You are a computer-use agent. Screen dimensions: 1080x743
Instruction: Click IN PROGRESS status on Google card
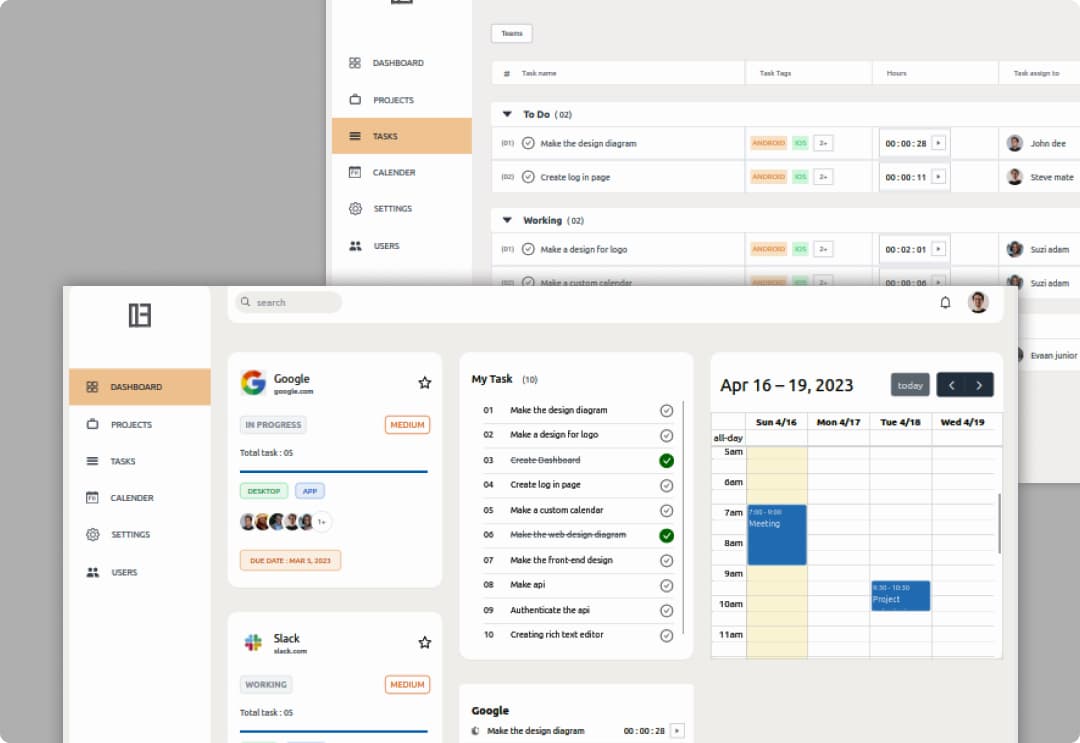click(273, 425)
